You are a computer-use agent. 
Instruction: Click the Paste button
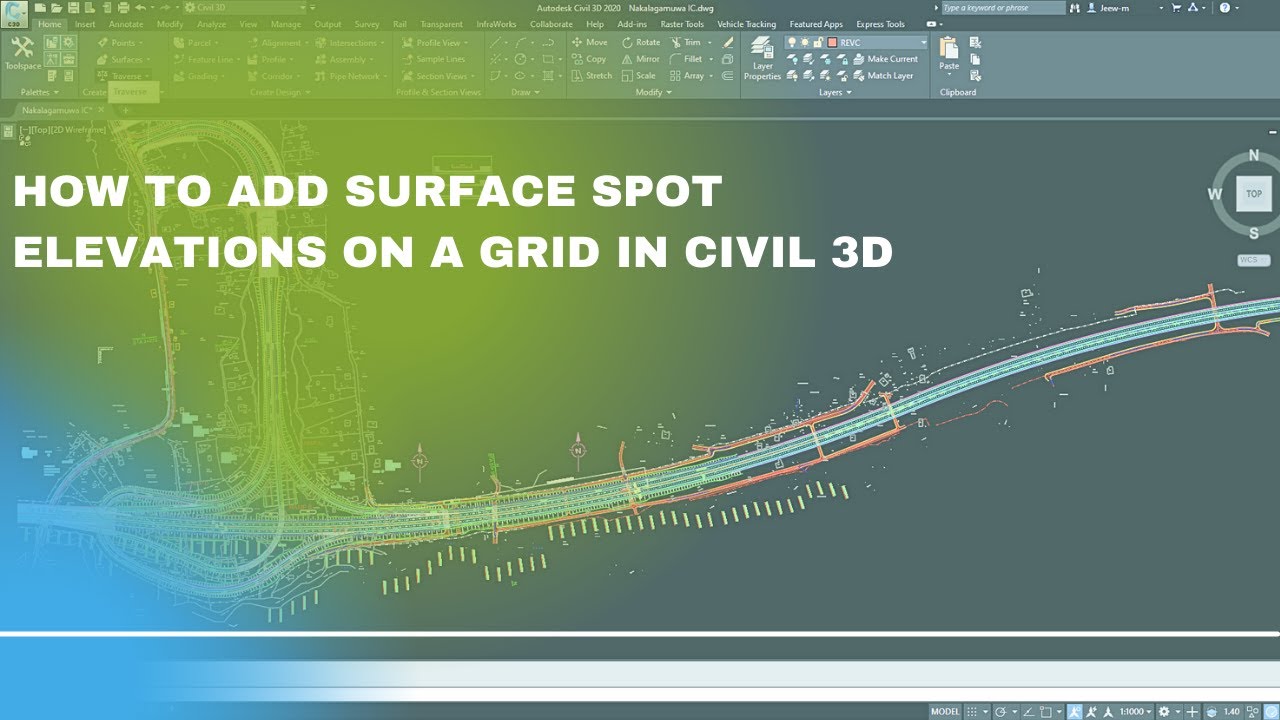pos(949,56)
